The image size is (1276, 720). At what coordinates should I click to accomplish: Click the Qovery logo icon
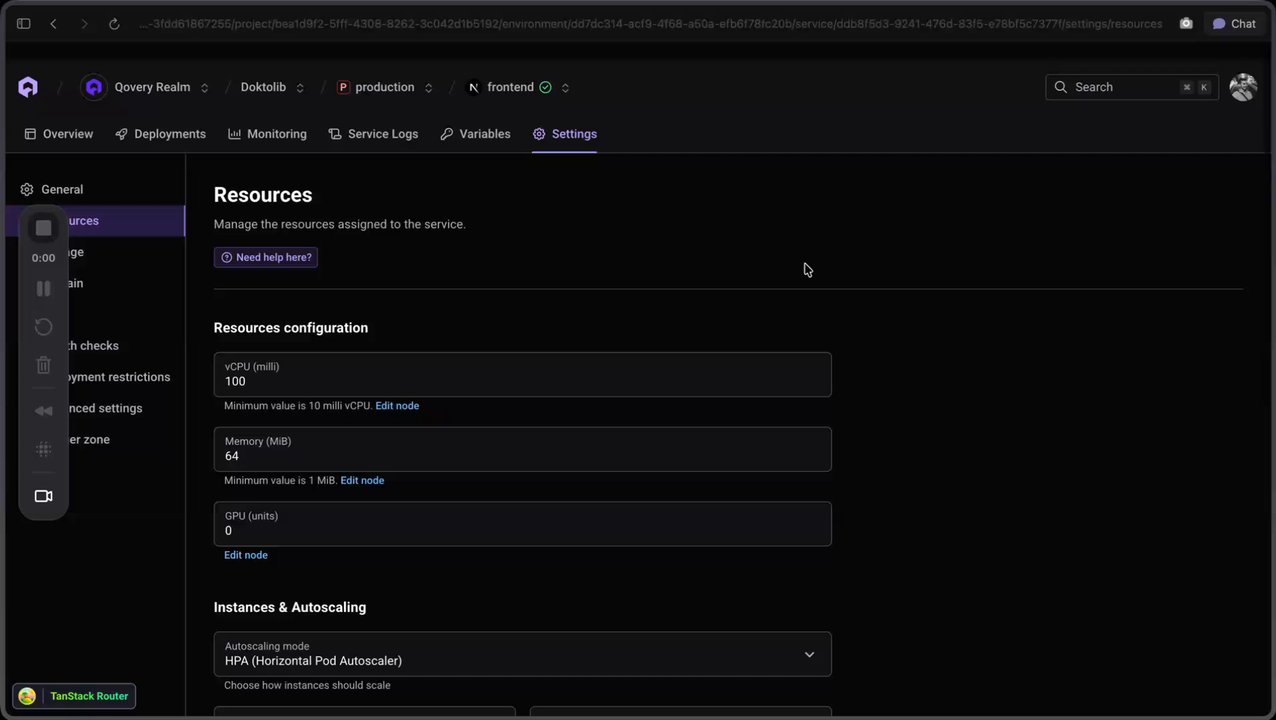coord(28,87)
